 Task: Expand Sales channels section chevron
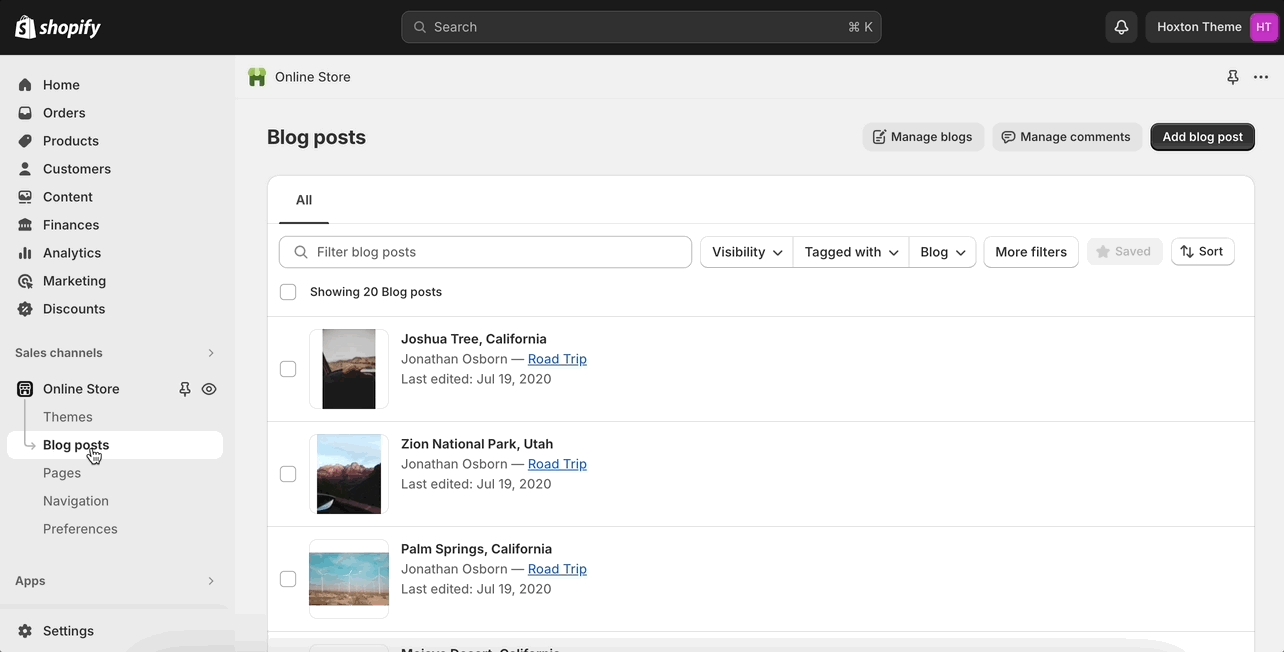[x=211, y=353]
